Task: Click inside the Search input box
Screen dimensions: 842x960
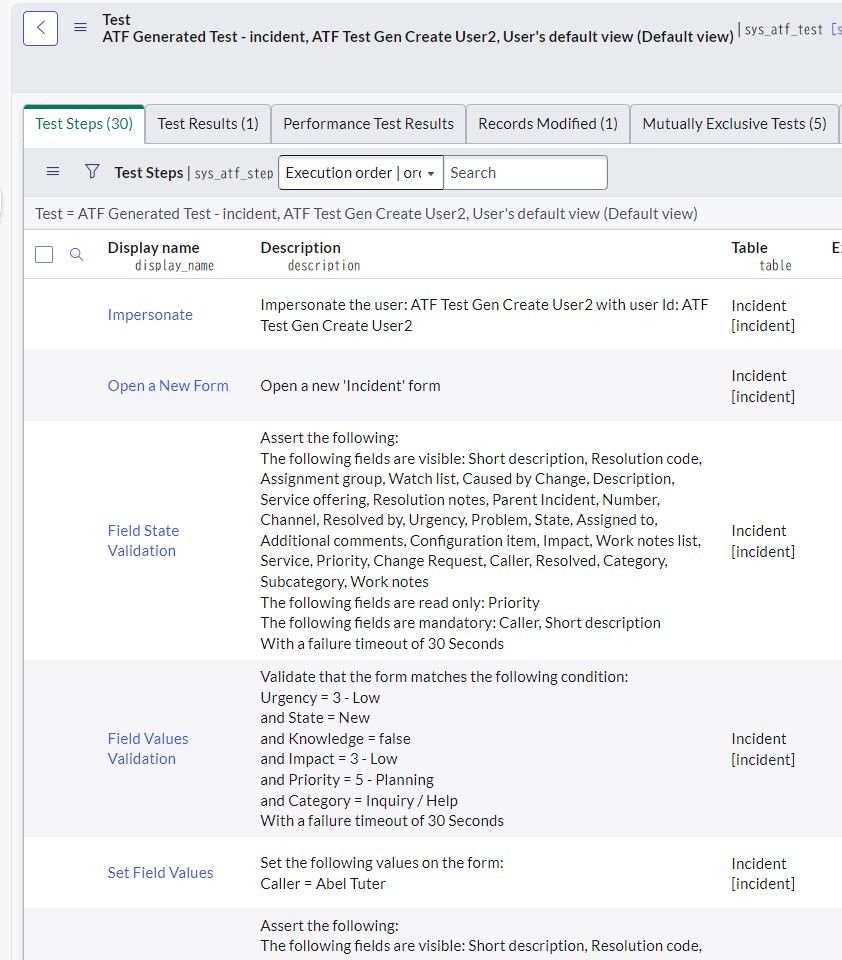Action: pos(525,172)
